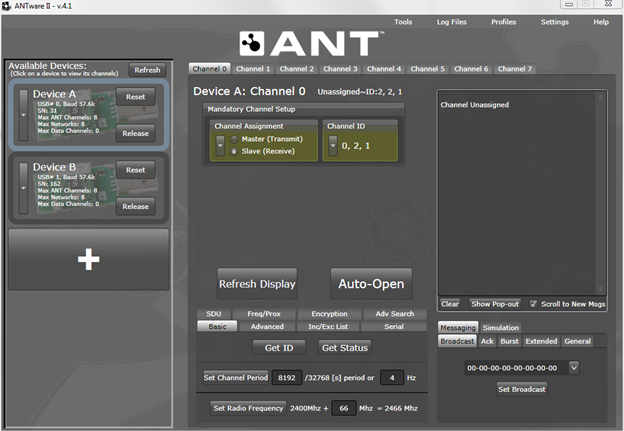Image resolution: width=624 pixels, height=431 pixels.
Task: Click the Auto-Open button
Action: tap(371, 284)
